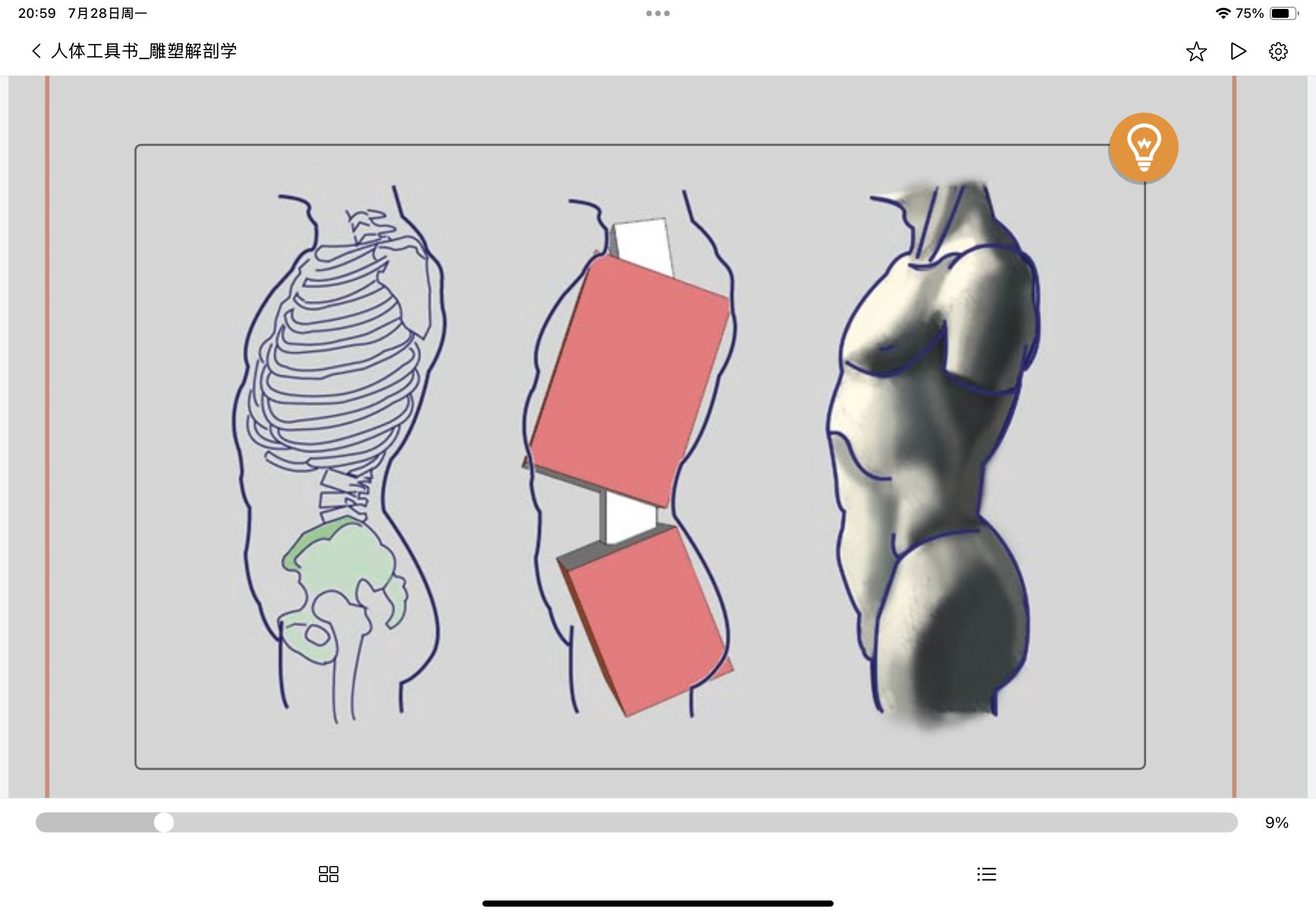Open the table of contents list
The width and height of the screenshot is (1316, 915).
click(x=986, y=874)
